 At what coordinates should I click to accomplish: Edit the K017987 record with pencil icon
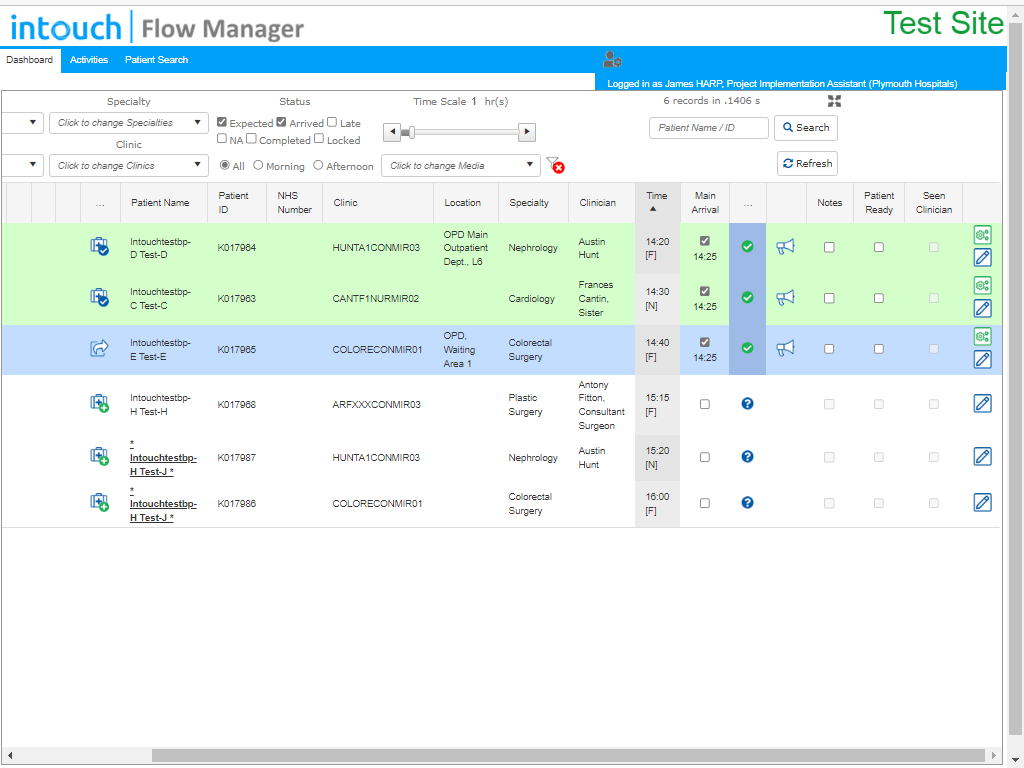coord(982,456)
